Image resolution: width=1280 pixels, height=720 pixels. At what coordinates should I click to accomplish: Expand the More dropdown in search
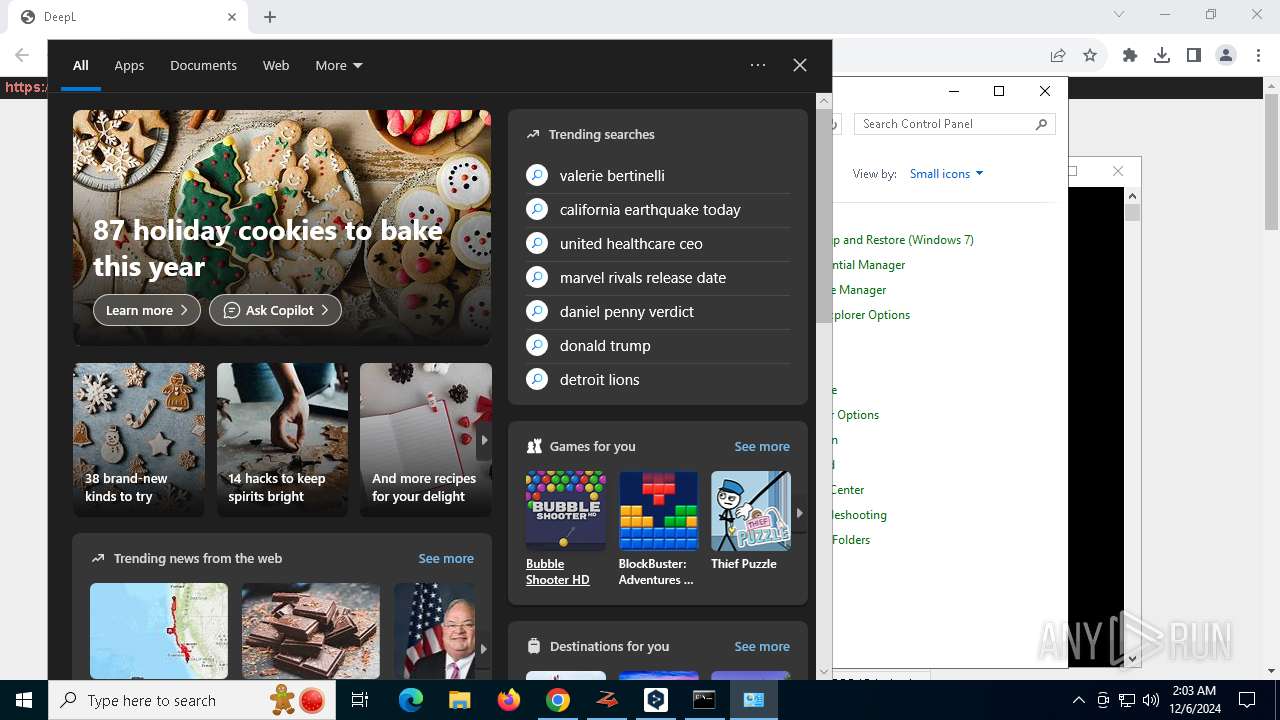(x=339, y=65)
